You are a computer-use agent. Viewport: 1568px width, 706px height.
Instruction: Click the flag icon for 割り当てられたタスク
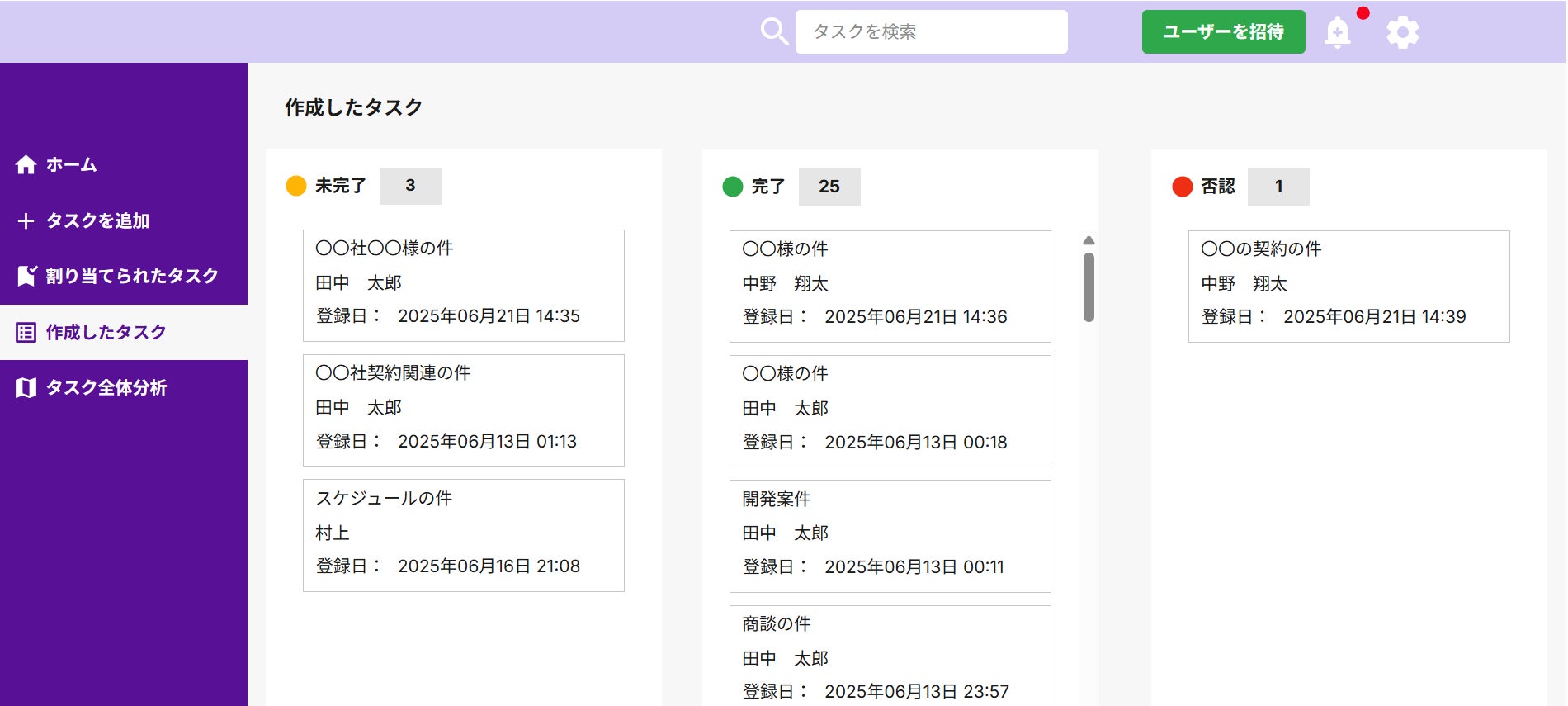click(26, 276)
